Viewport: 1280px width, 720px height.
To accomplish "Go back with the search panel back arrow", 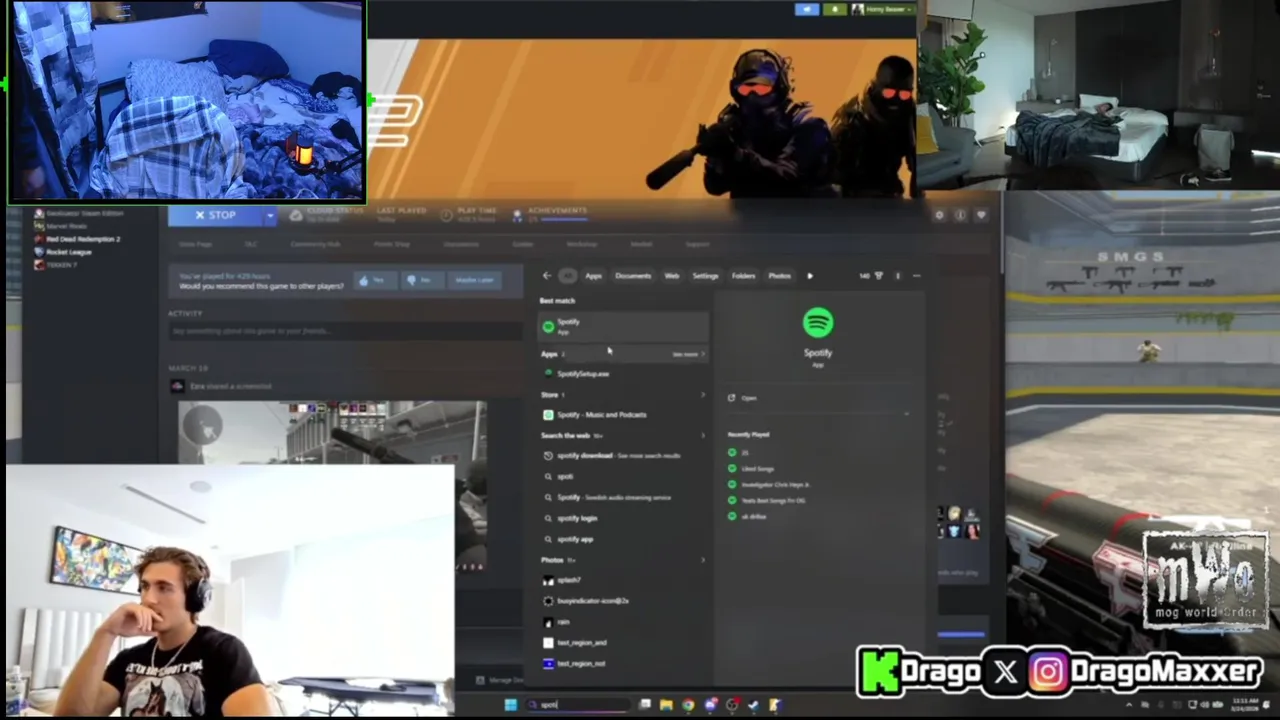I will [546, 276].
